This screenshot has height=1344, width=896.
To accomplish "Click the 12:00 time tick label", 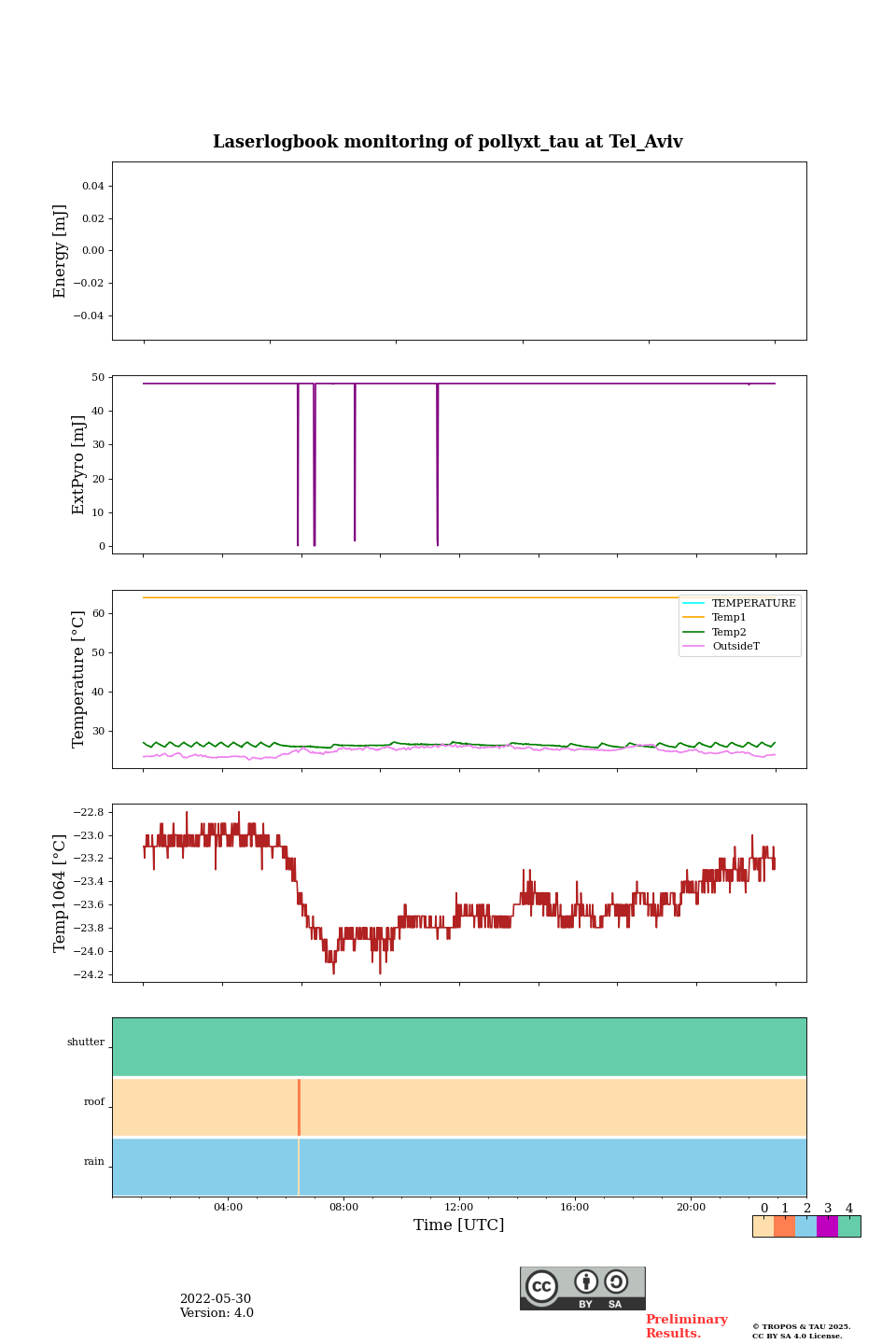I will tap(459, 1207).
